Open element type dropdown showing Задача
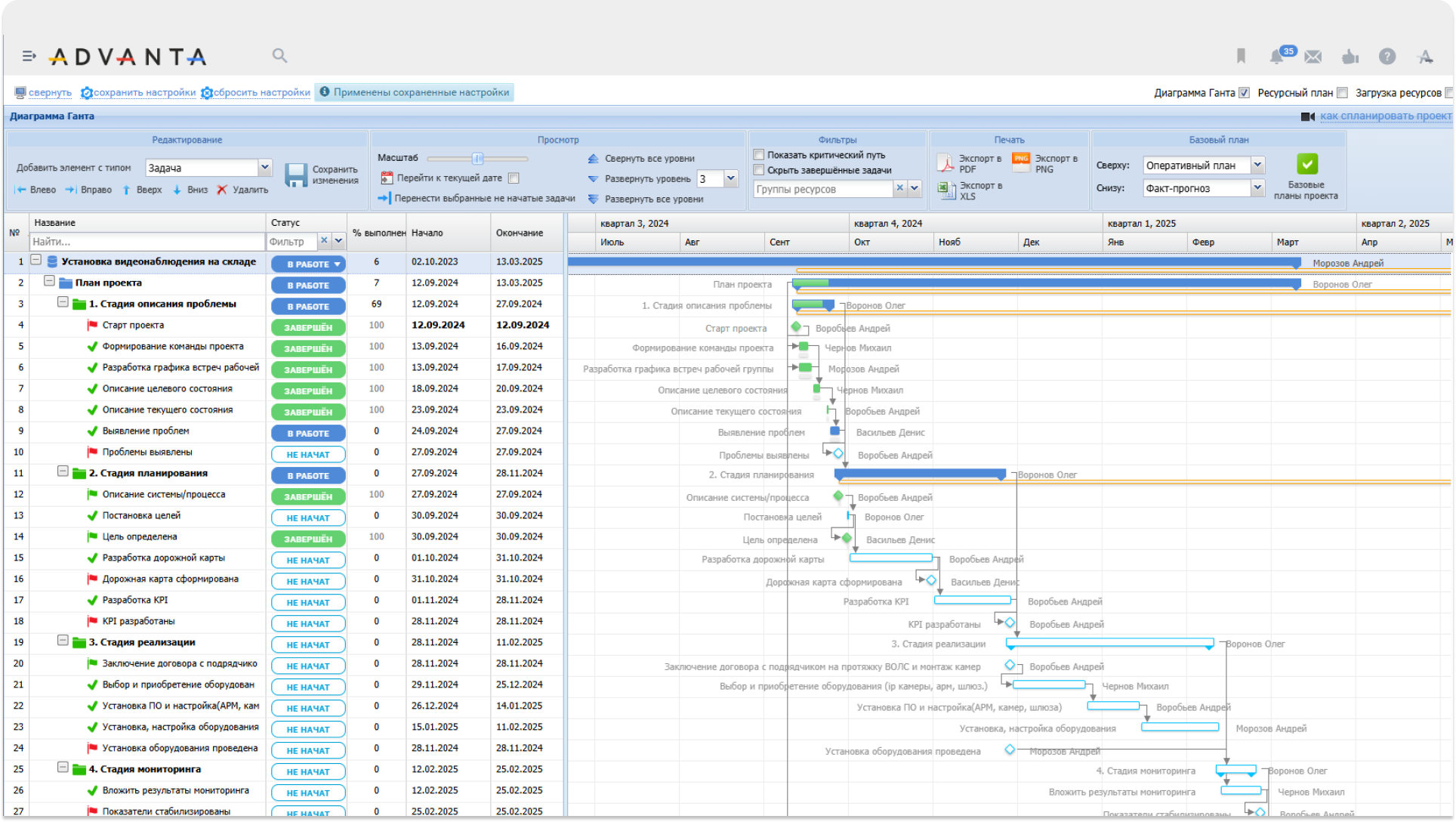Viewport: 1456px width, 822px height. [x=264, y=167]
